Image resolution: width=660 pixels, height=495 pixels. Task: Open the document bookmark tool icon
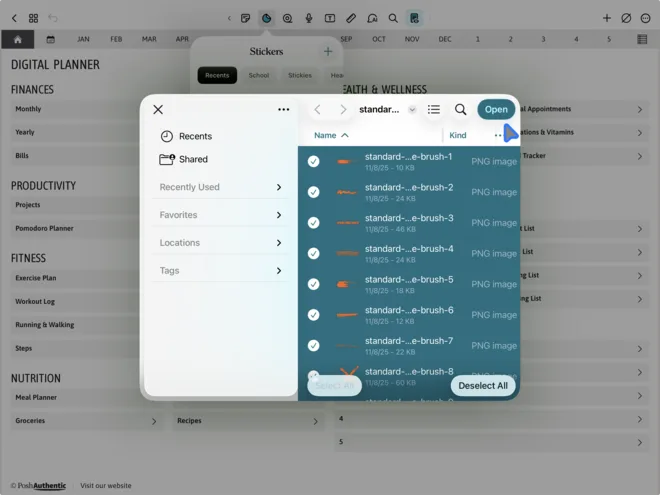tap(415, 18)
